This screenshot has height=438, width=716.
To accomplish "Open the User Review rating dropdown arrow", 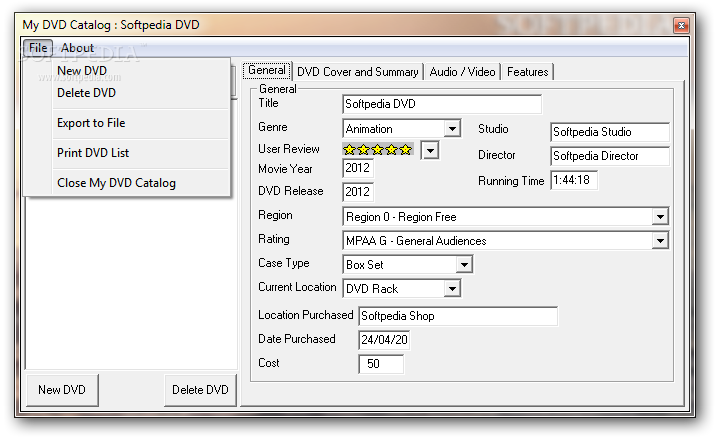I will (430, 150).
